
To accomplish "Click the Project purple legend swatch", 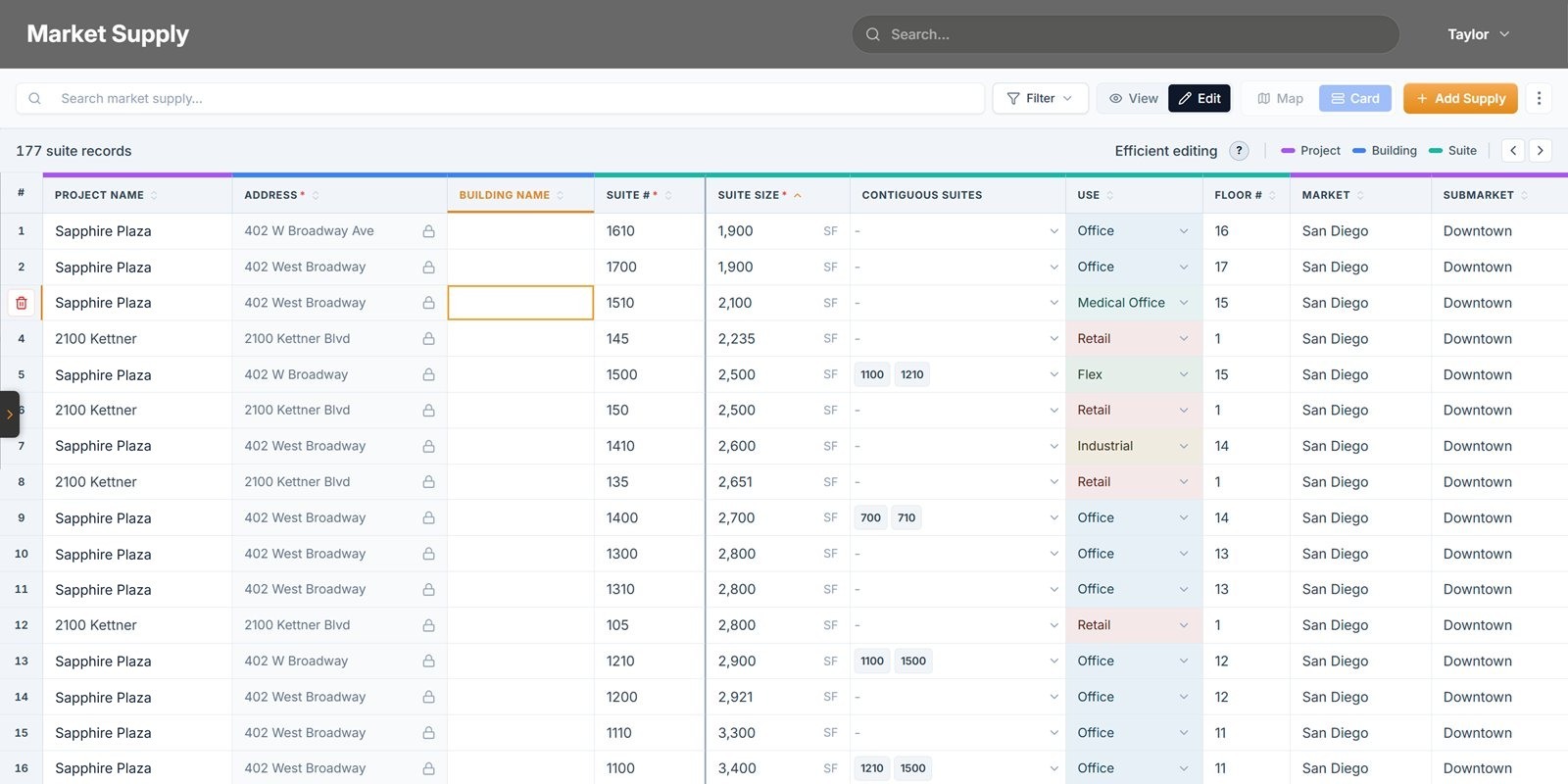I will [1288, 151].
